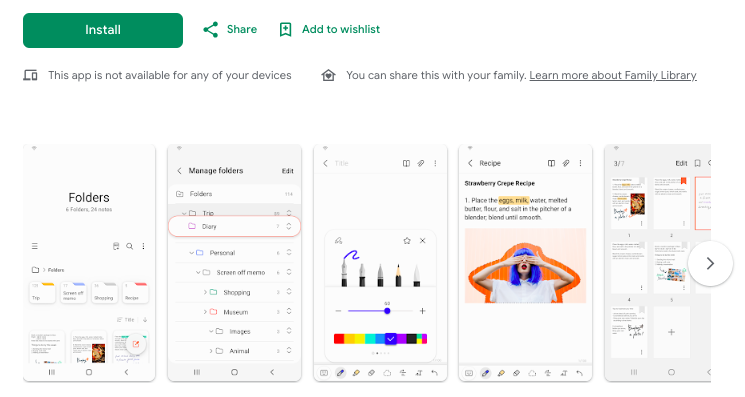Add the app to wishlist

(329, 29)
